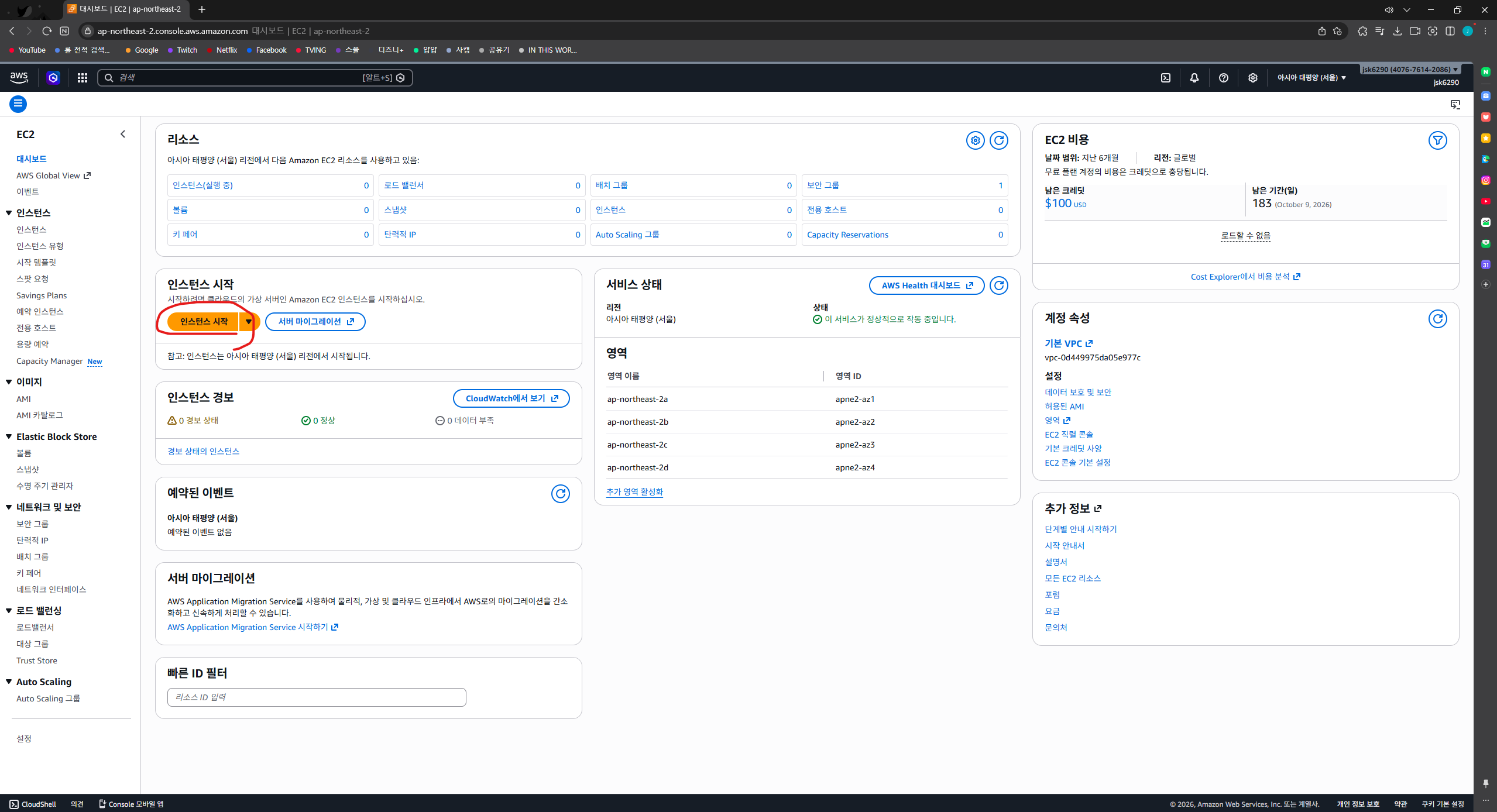This screenshot has width=1497, height=812.
Task: Refresh the 계정 속성 panel
Action: coord(1438,319)
